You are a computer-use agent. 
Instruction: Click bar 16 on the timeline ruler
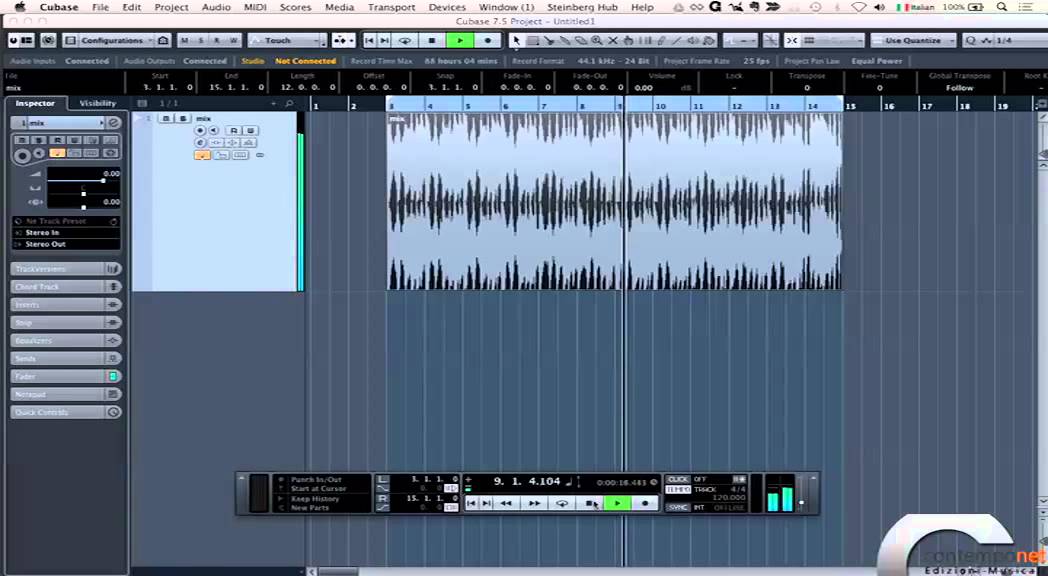[889, 106]
